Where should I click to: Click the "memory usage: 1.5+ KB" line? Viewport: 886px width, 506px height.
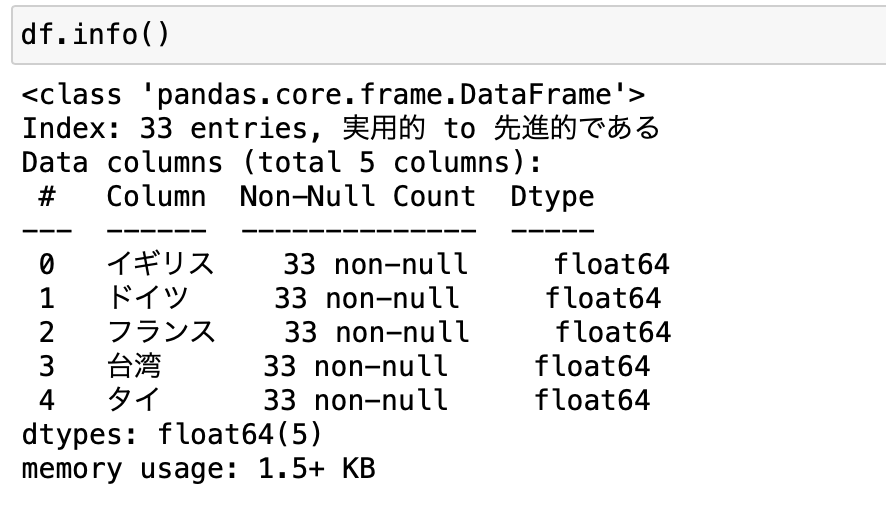pos(198,468)
